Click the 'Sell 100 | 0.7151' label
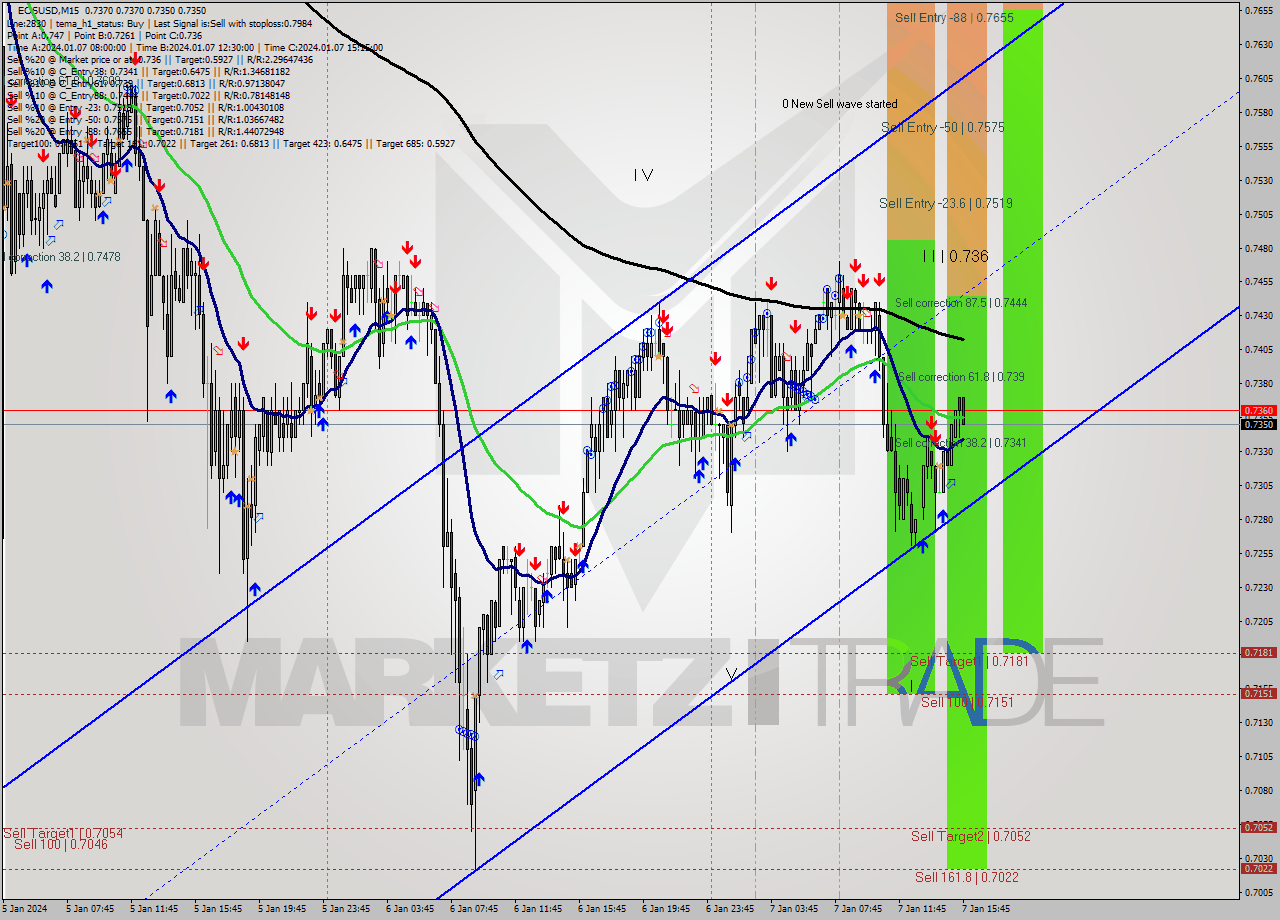Screen dimensions: 1280x920 click(x=967, y=702)
